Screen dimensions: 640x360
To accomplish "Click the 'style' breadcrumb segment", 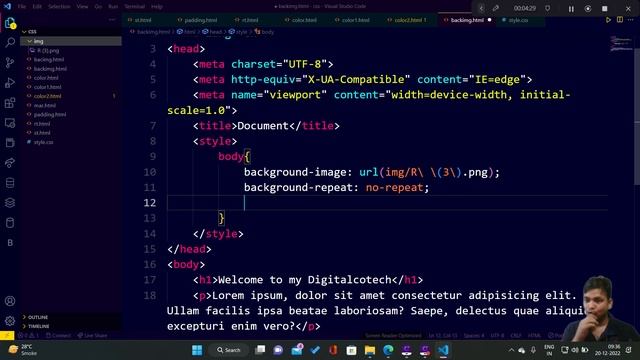I will point(238,32).
